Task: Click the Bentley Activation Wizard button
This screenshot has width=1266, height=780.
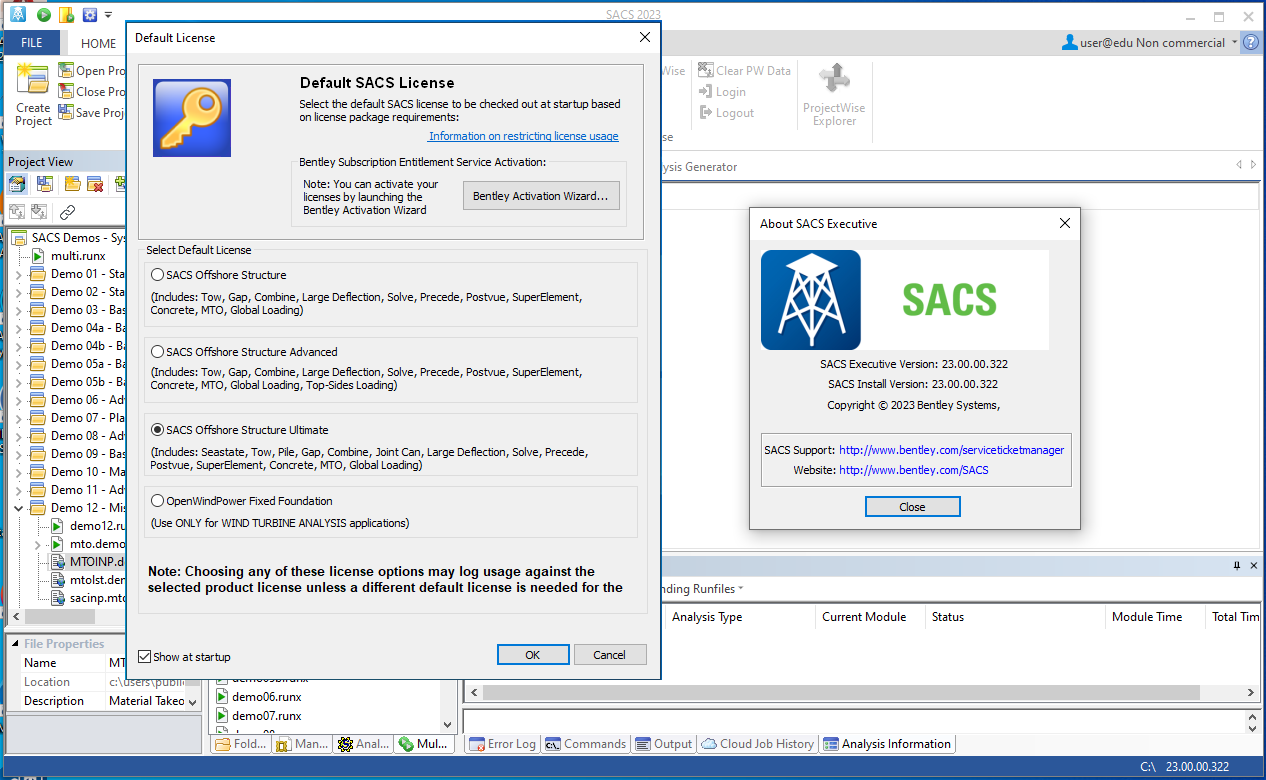Action: pyautogui.click(x=541, y=196)
